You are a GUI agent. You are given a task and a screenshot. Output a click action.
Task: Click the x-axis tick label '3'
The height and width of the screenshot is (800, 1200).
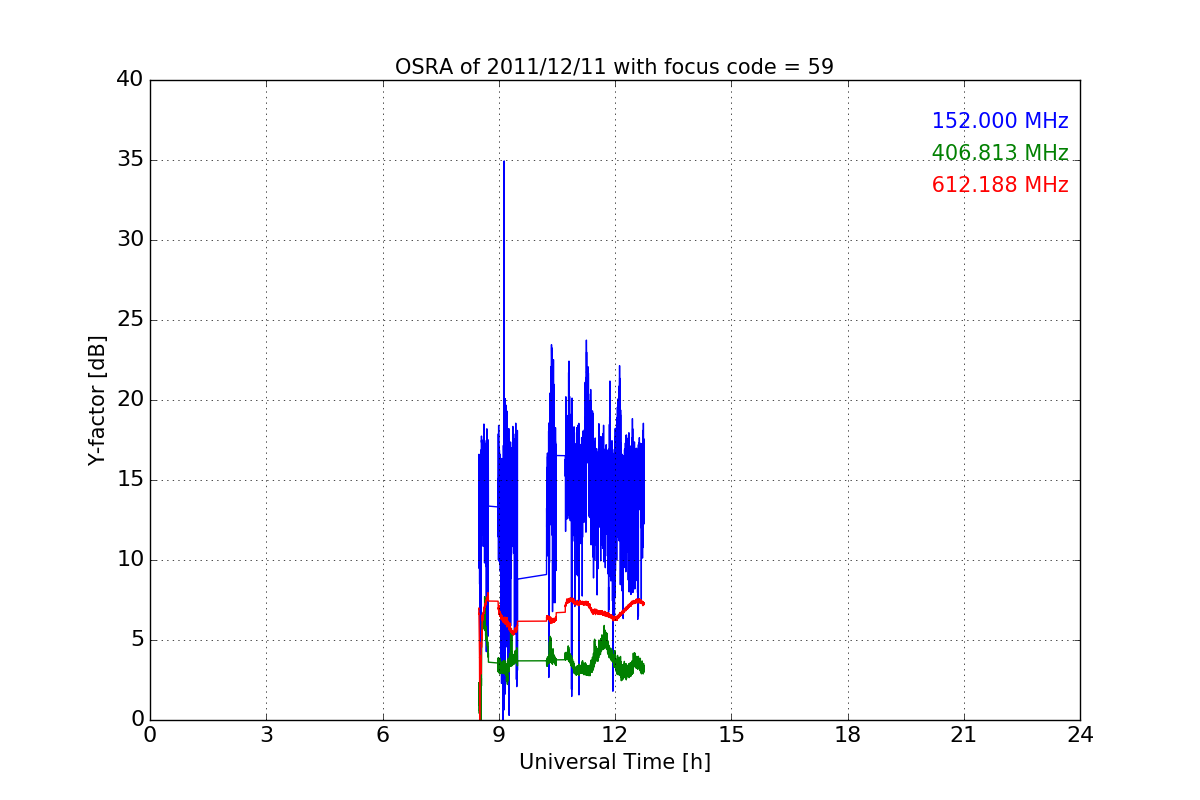[x=266, y=735]
